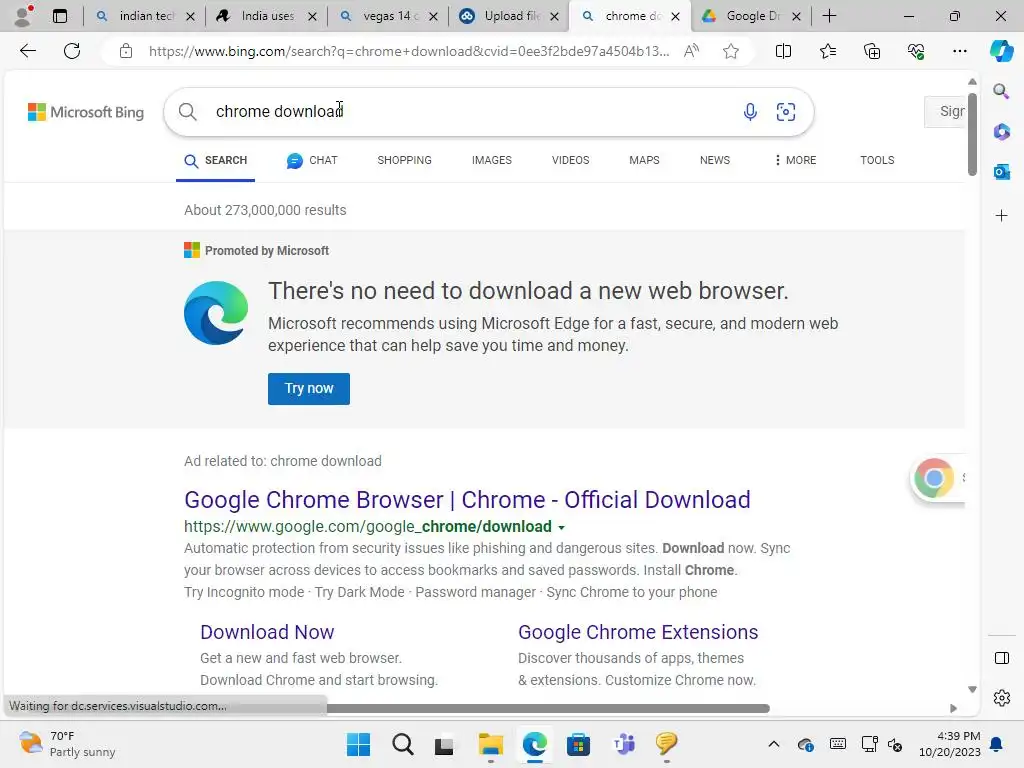Click the google.com chrome download URL
This screenshot has width=1024, height=768.
(368, 526)
